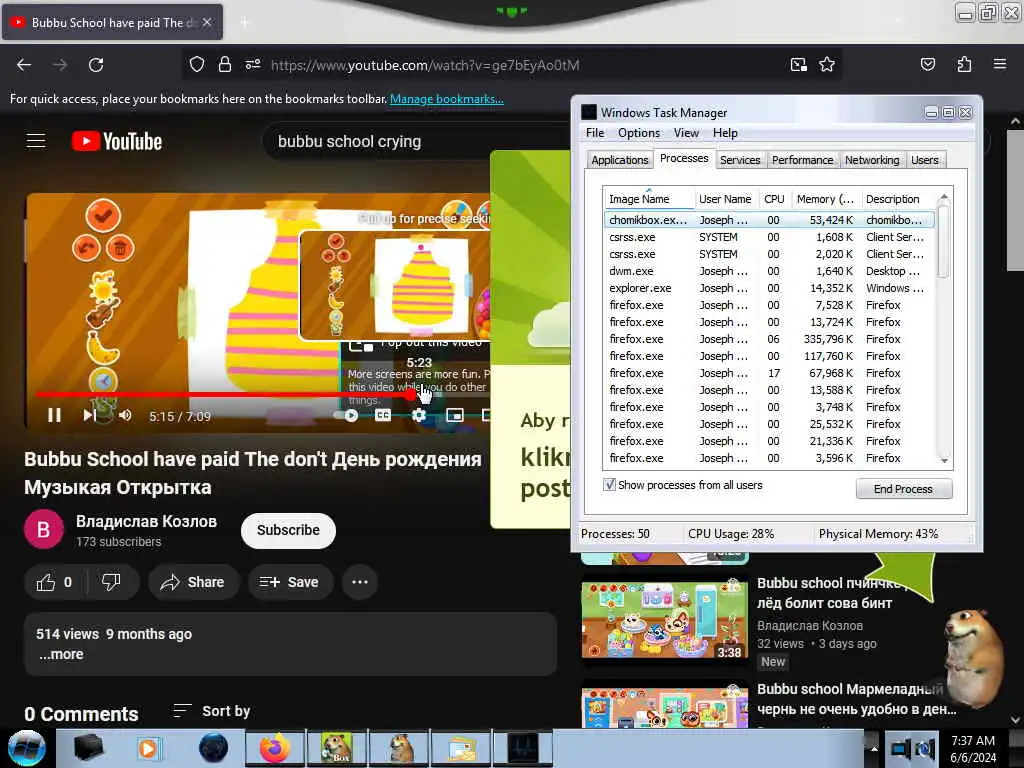The image size is (1024, 768).
Task: Mute the video volume
Action: 125,415
